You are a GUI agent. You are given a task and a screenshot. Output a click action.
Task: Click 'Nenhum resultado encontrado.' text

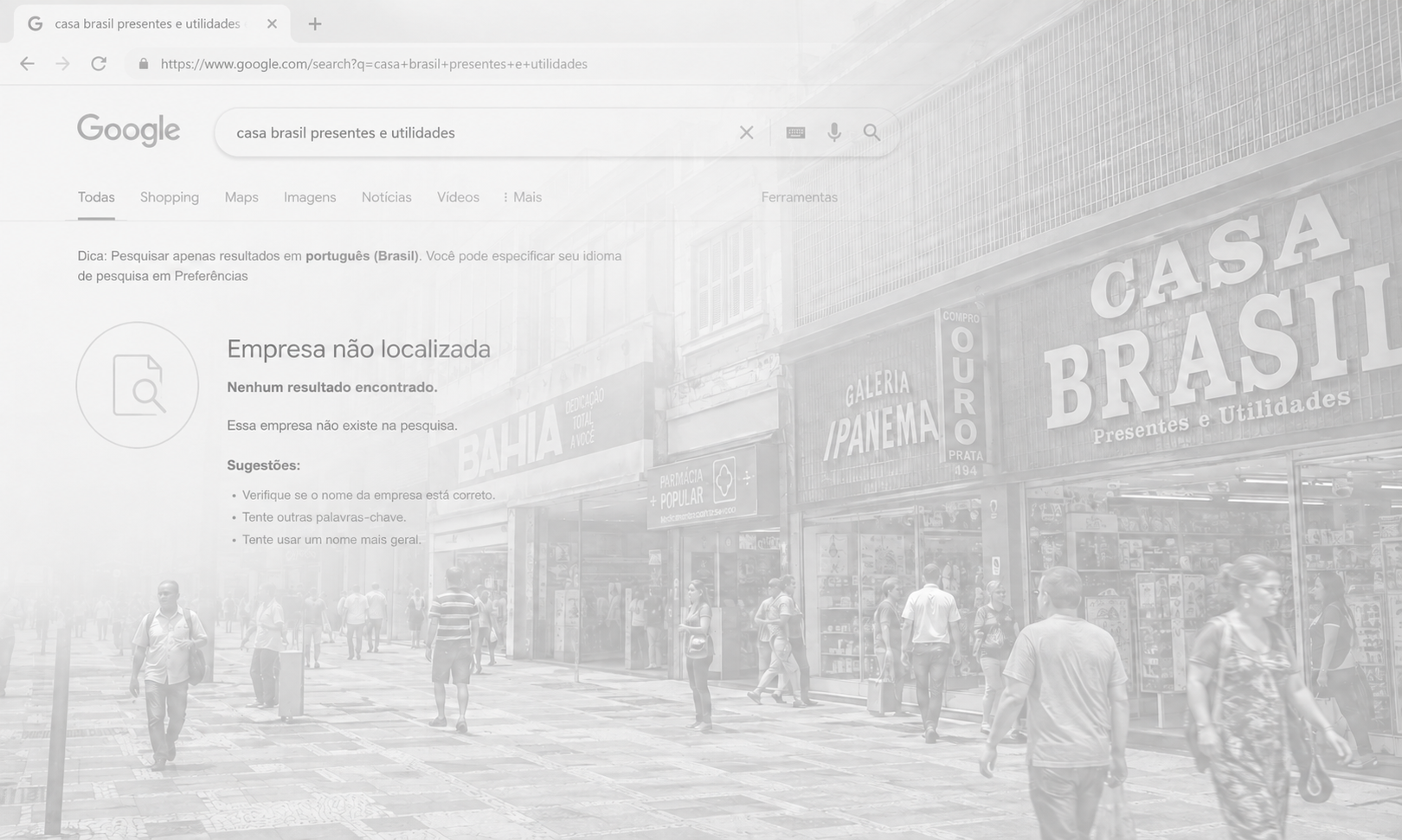(x=332, y=388)
